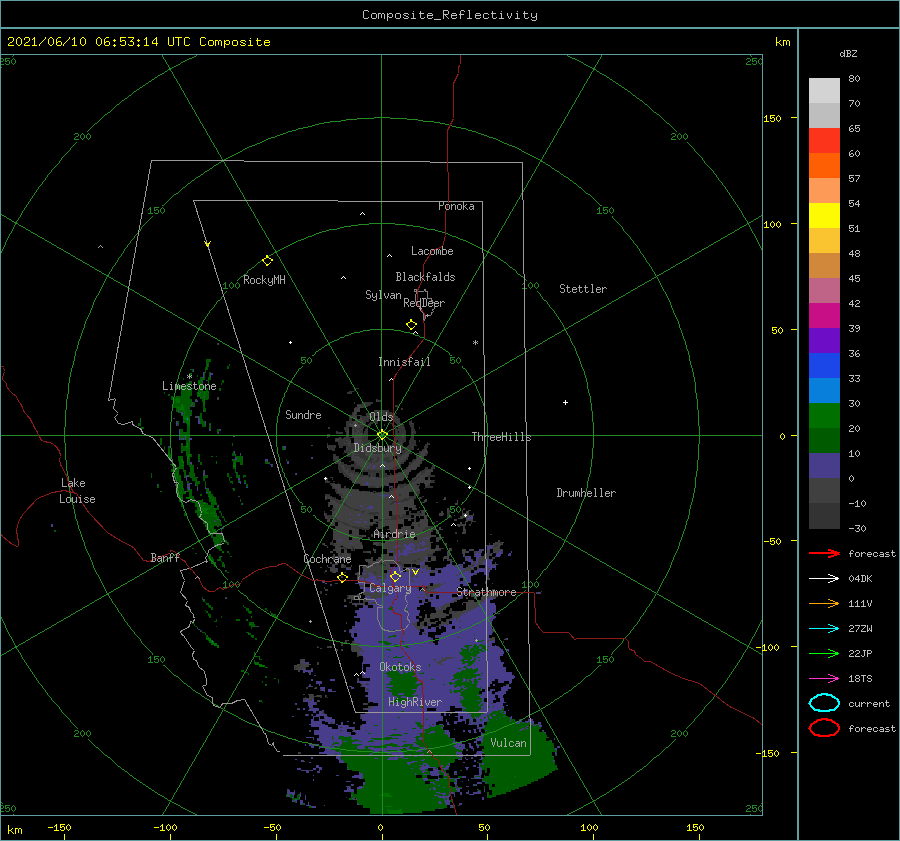Select the cyan current ellipse legend icon
The image size is (900, 841).
point(824,703)
